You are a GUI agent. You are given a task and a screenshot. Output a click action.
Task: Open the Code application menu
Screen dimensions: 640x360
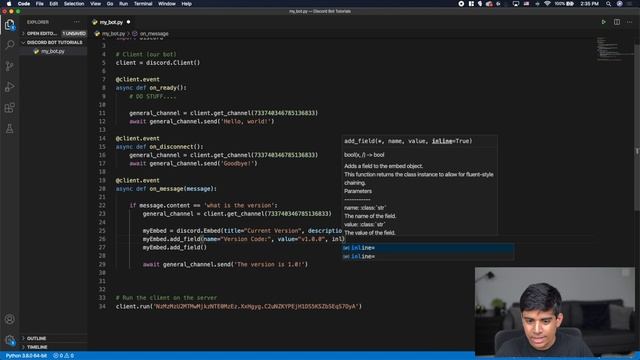(x=24, y=4)
